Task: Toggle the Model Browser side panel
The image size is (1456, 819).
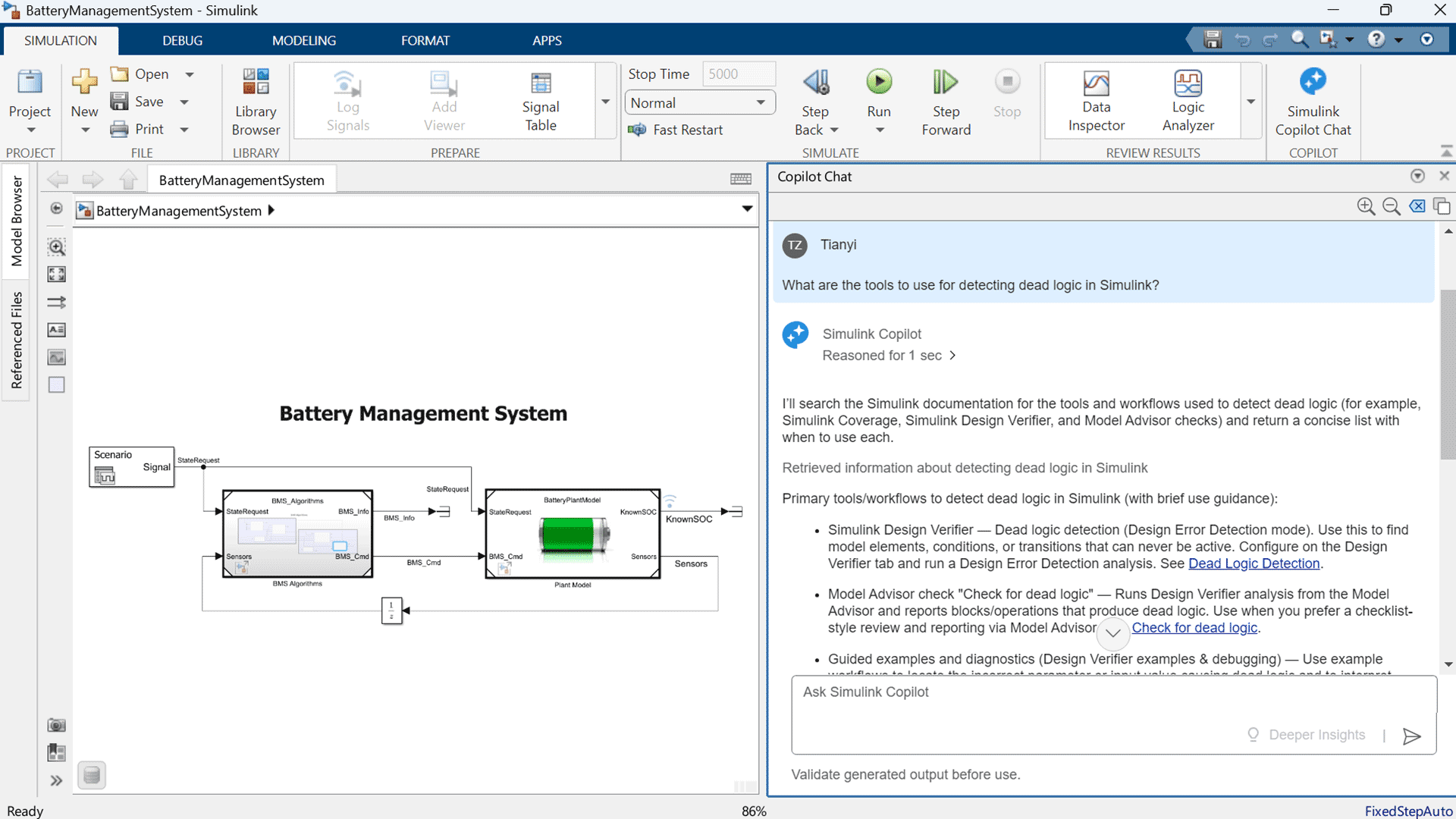Action: tap(16, 221)
